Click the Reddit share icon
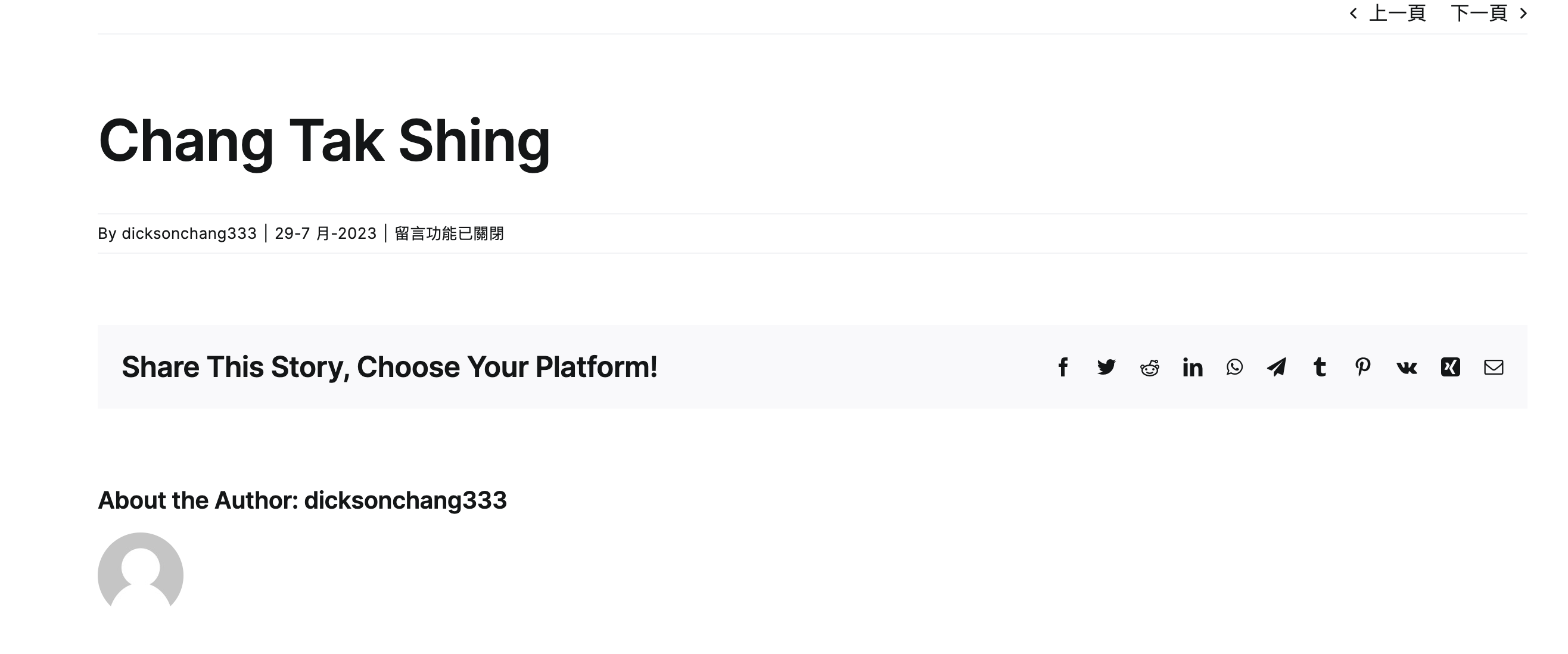The width and height of the screenshot is (1568, 654). [1149, 367]
